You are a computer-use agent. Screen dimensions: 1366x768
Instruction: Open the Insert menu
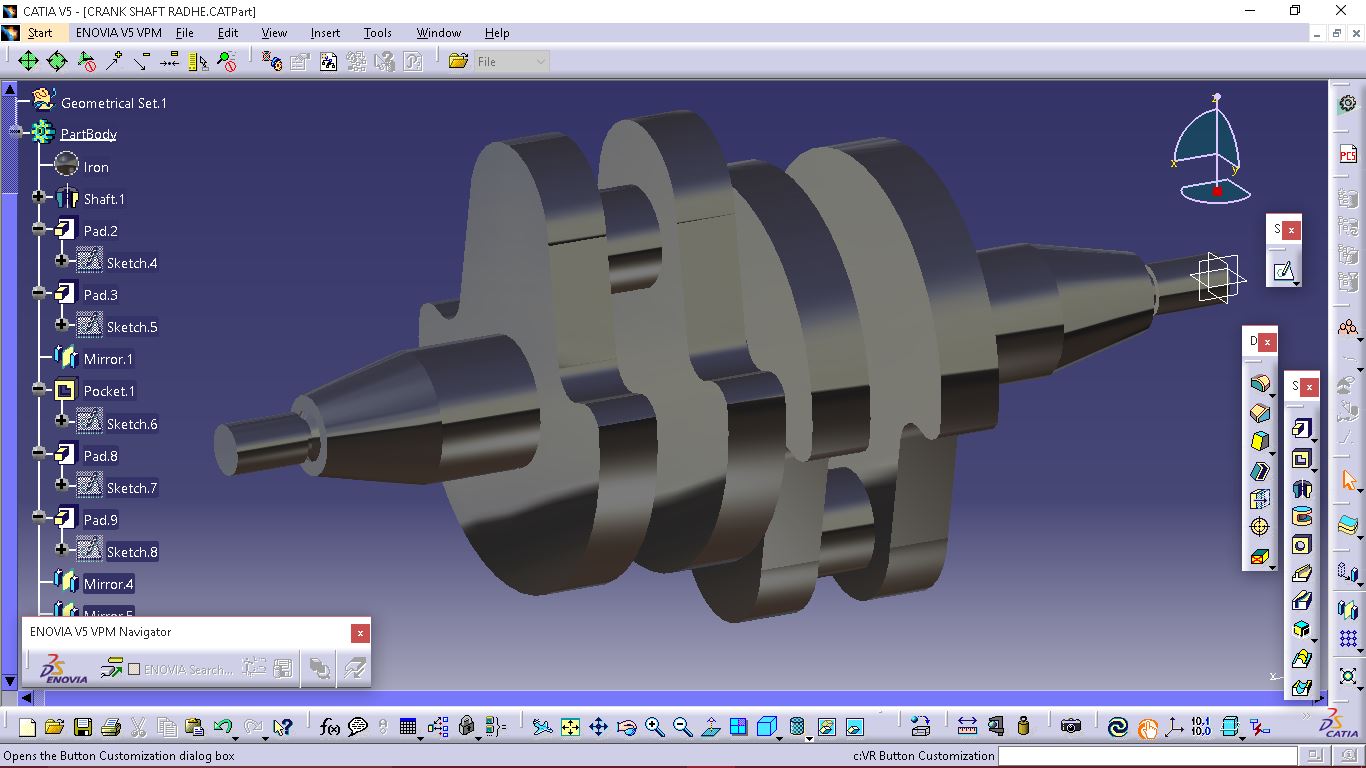pos(325,32)
